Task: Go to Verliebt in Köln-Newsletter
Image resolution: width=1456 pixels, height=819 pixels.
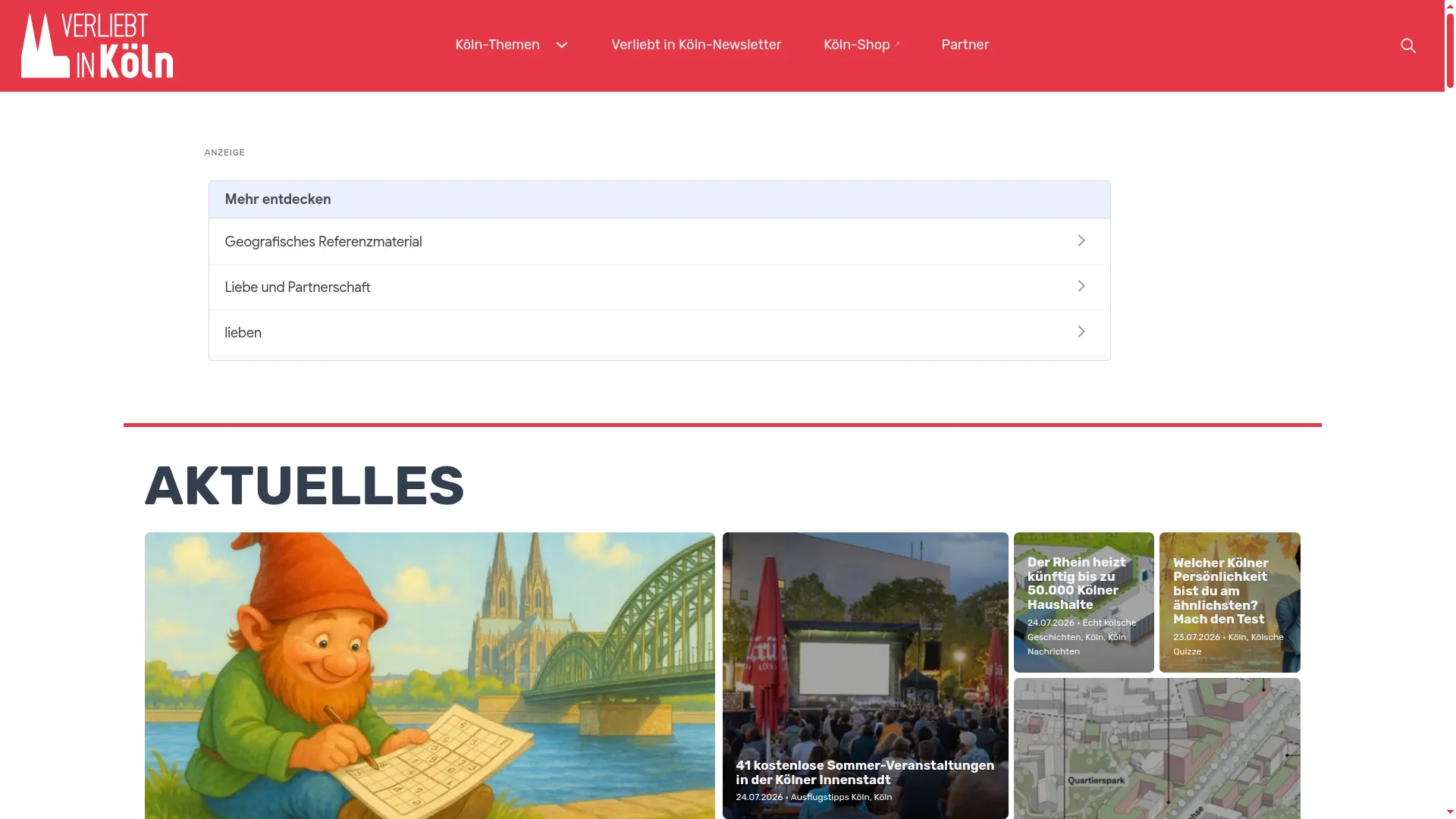Action: 696,45
